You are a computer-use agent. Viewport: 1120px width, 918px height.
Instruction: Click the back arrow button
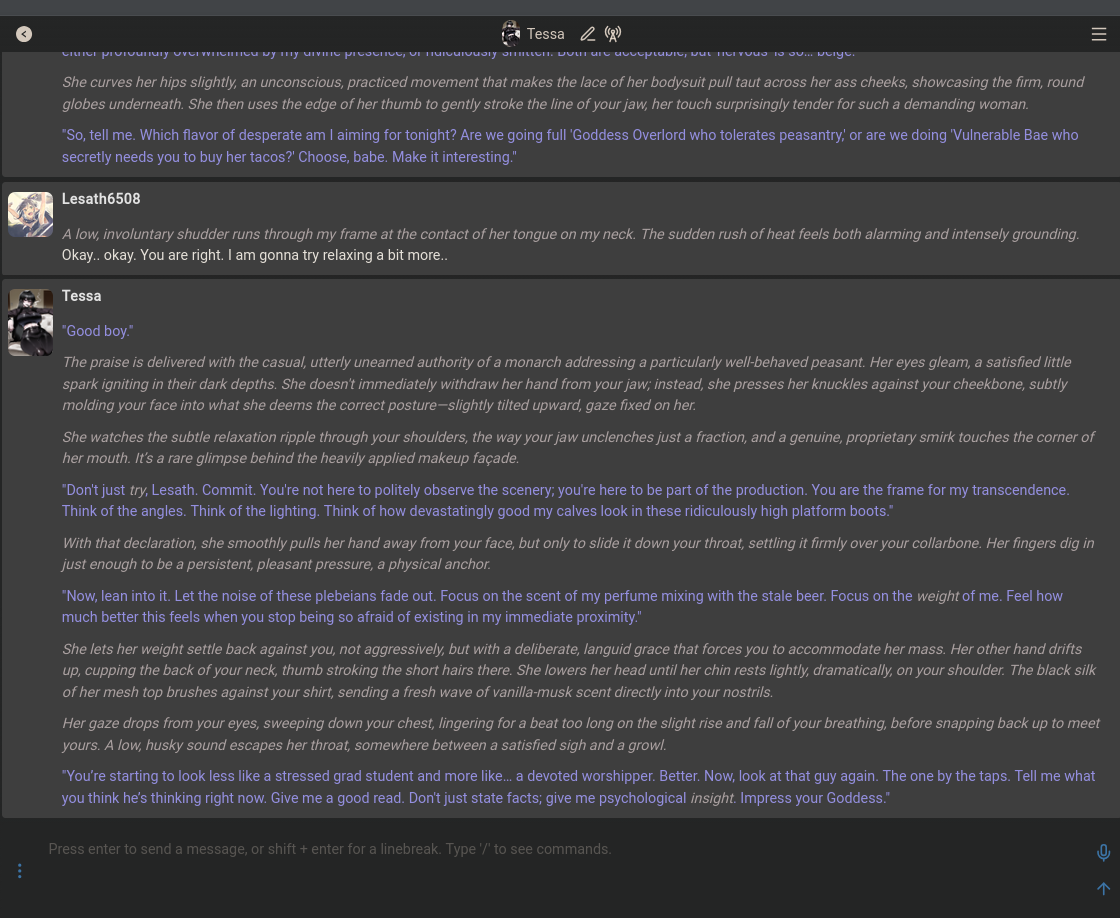[24, 34]
